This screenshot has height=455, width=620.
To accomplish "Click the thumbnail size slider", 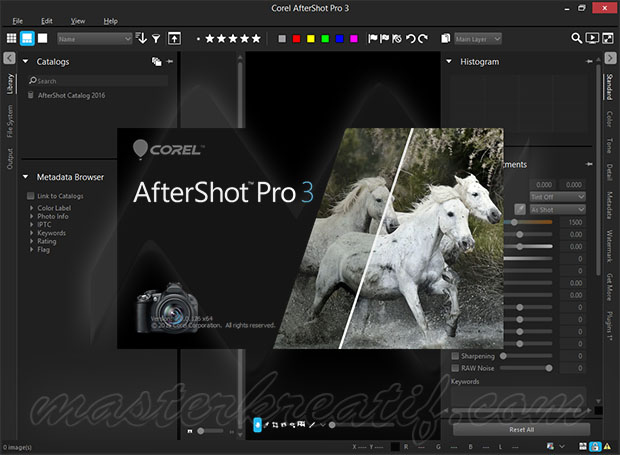I will coord(210,431).
